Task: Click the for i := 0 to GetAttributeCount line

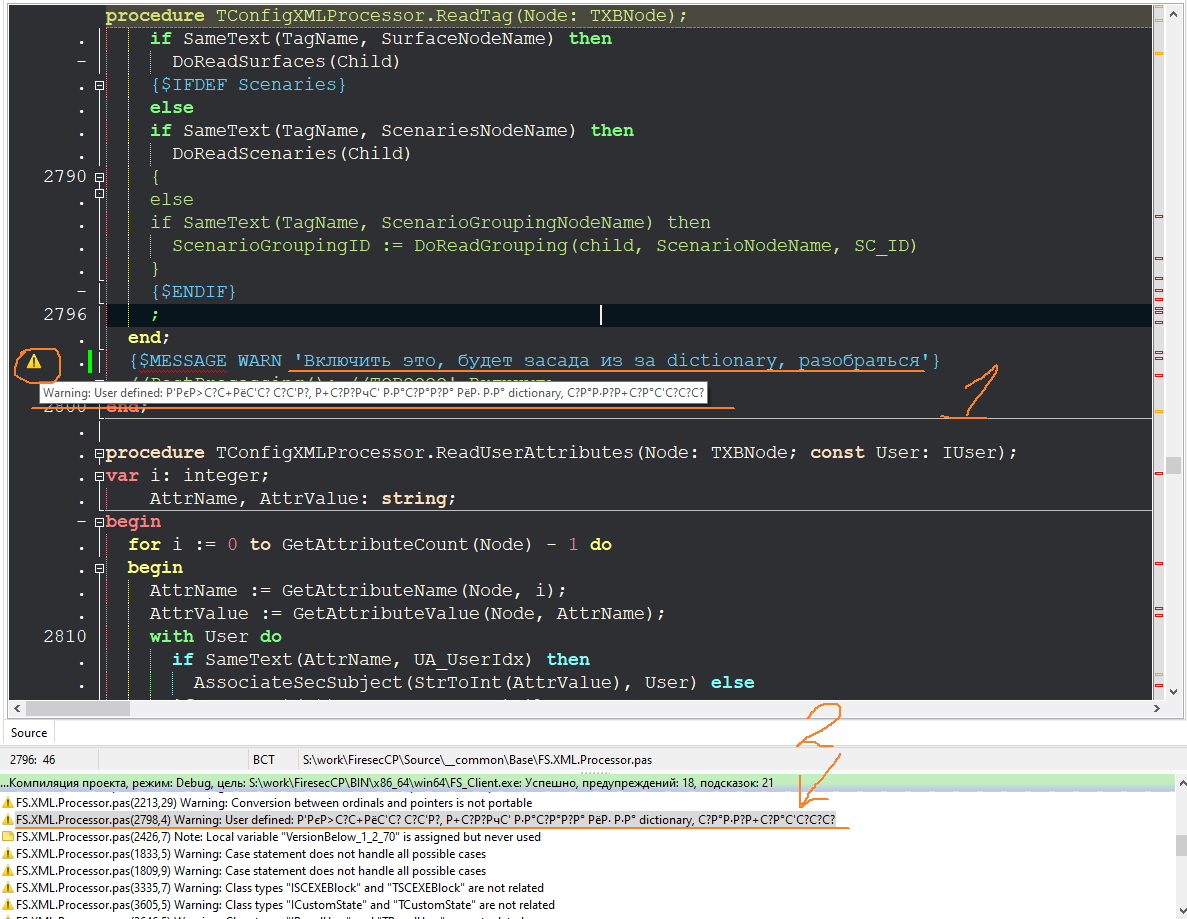Action: click(370, 545)
